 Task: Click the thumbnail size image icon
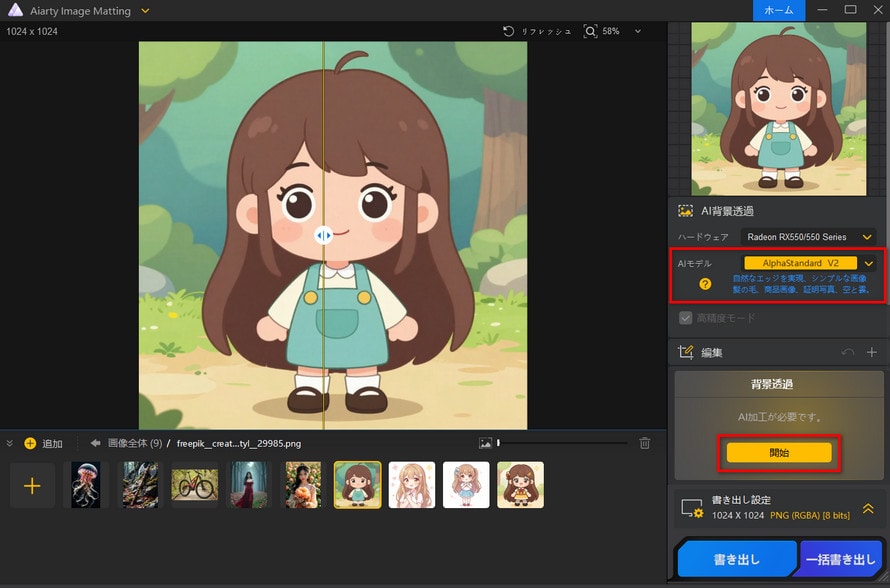pos(485,443)
